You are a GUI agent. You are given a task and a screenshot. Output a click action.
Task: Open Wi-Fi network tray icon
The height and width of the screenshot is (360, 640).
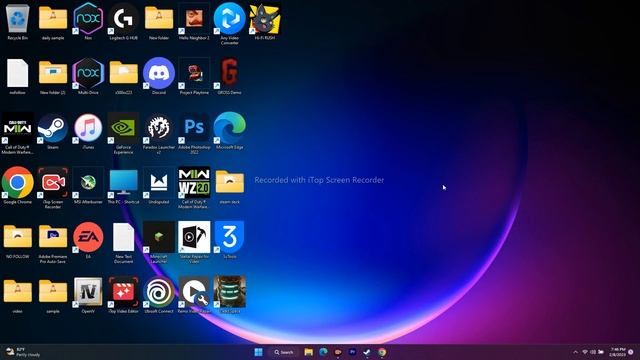tap(585, 352)
